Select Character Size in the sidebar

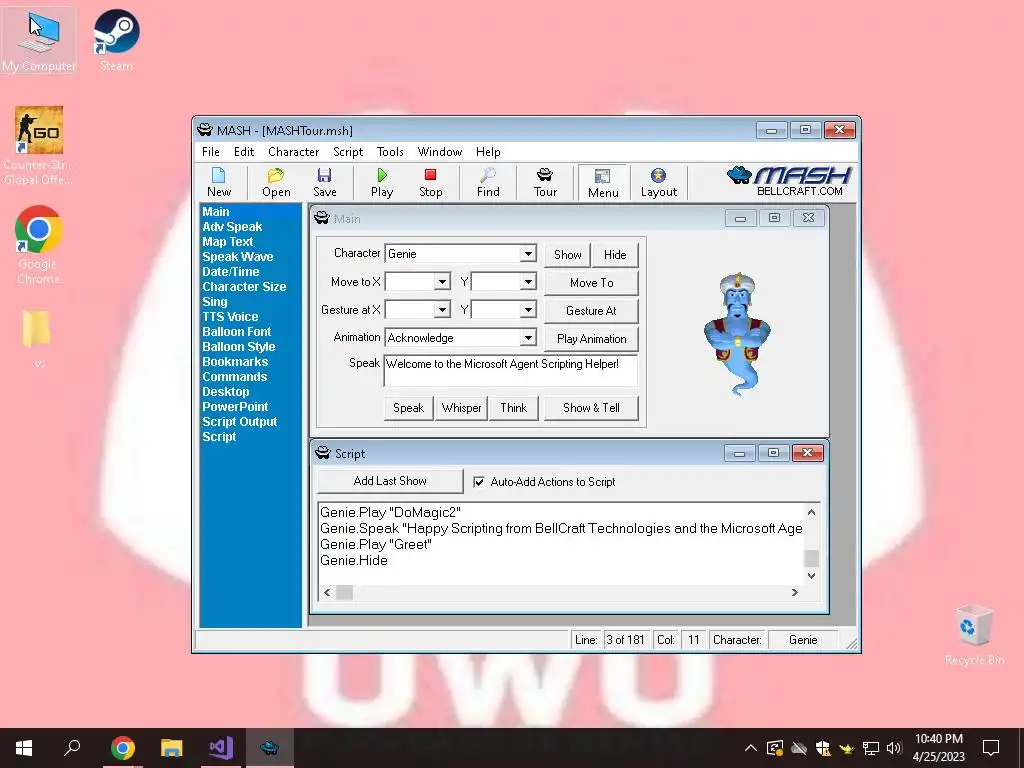tap(244, 287)
